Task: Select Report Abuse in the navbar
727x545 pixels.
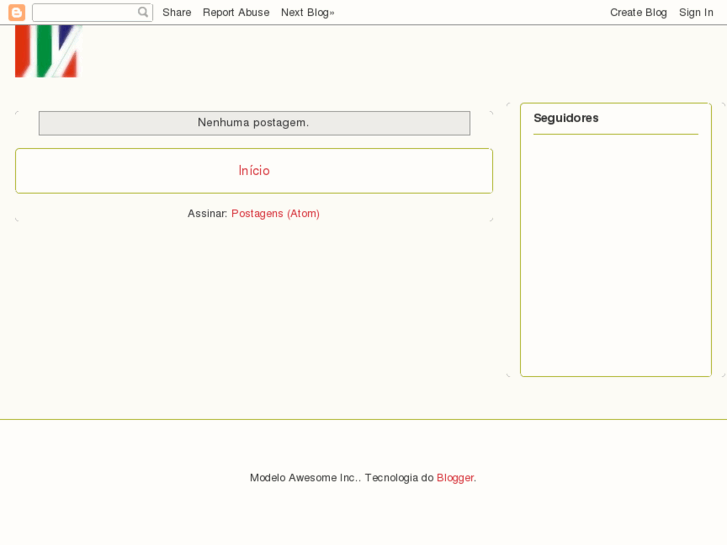Action: (x=236, y=12)
